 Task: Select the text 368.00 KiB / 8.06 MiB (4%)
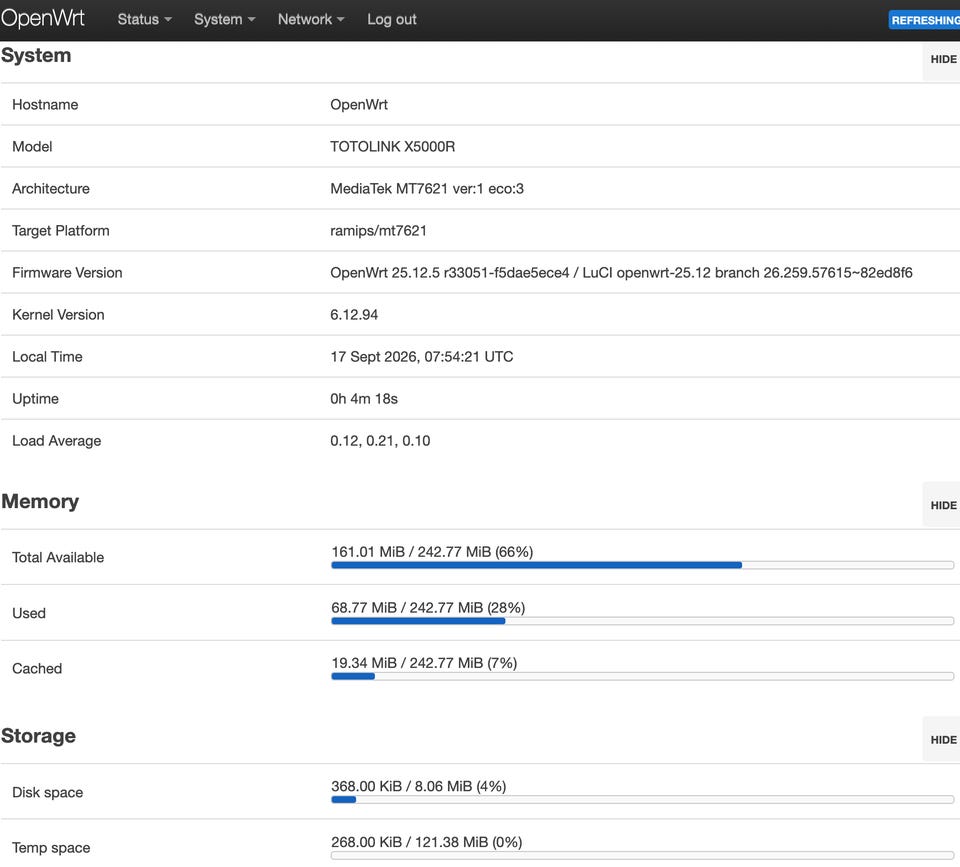coord(419,786)
